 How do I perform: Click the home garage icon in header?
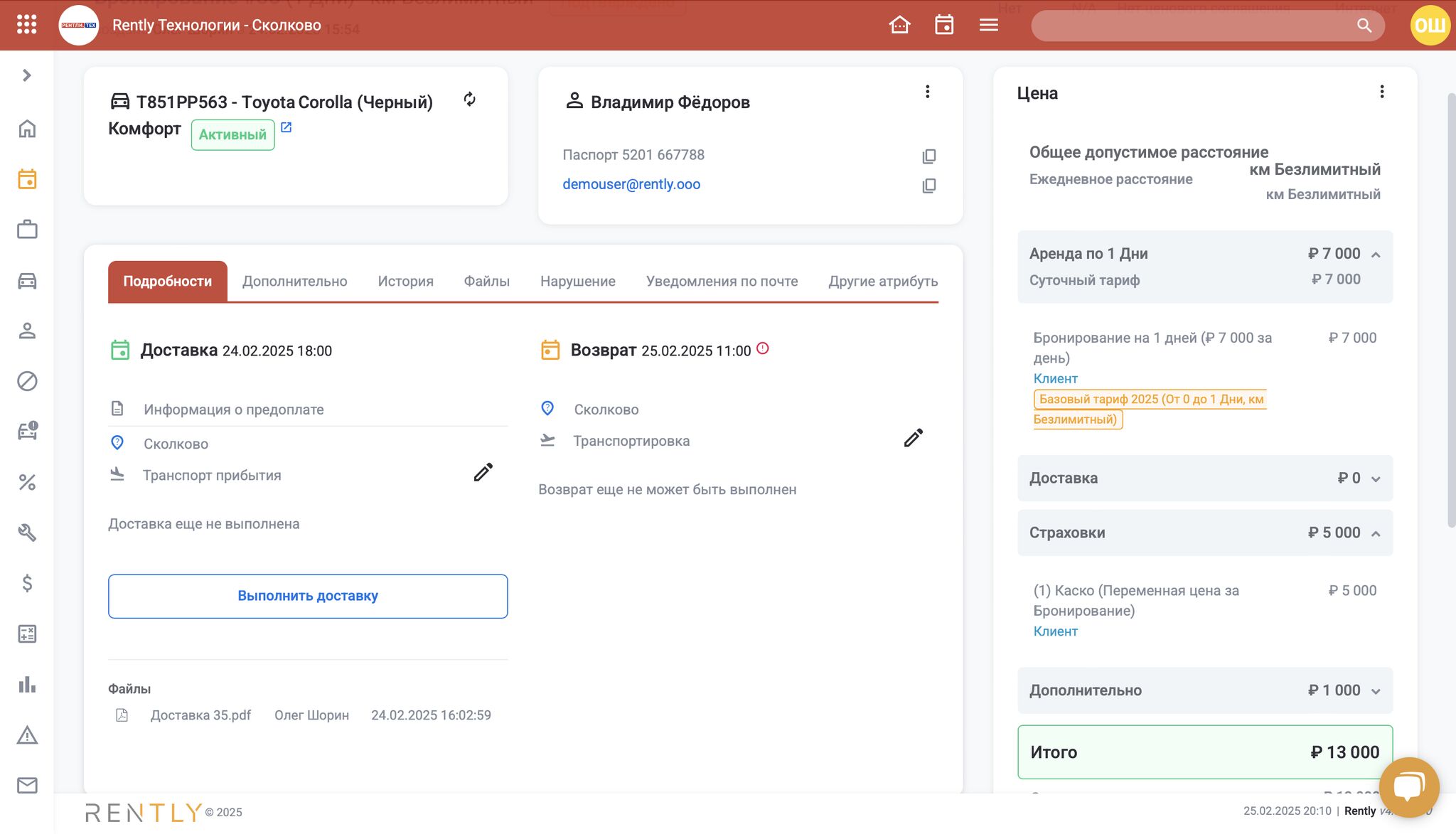click(899, 25)
